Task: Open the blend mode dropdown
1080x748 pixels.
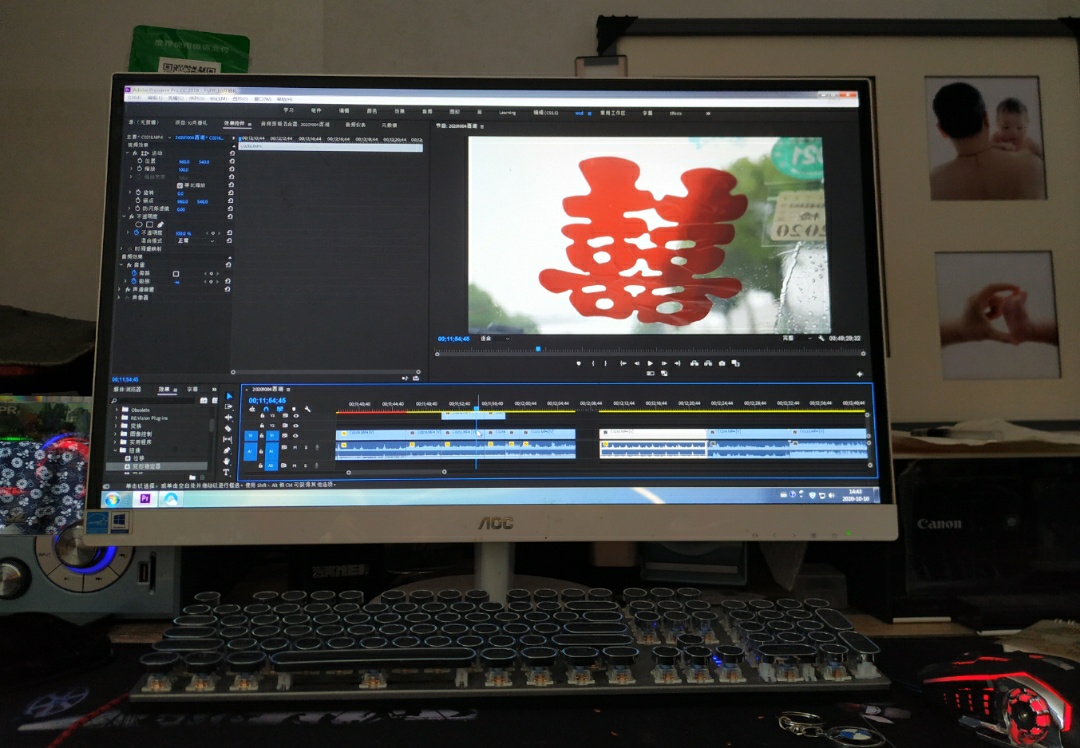Action: (x=196, y=241)
